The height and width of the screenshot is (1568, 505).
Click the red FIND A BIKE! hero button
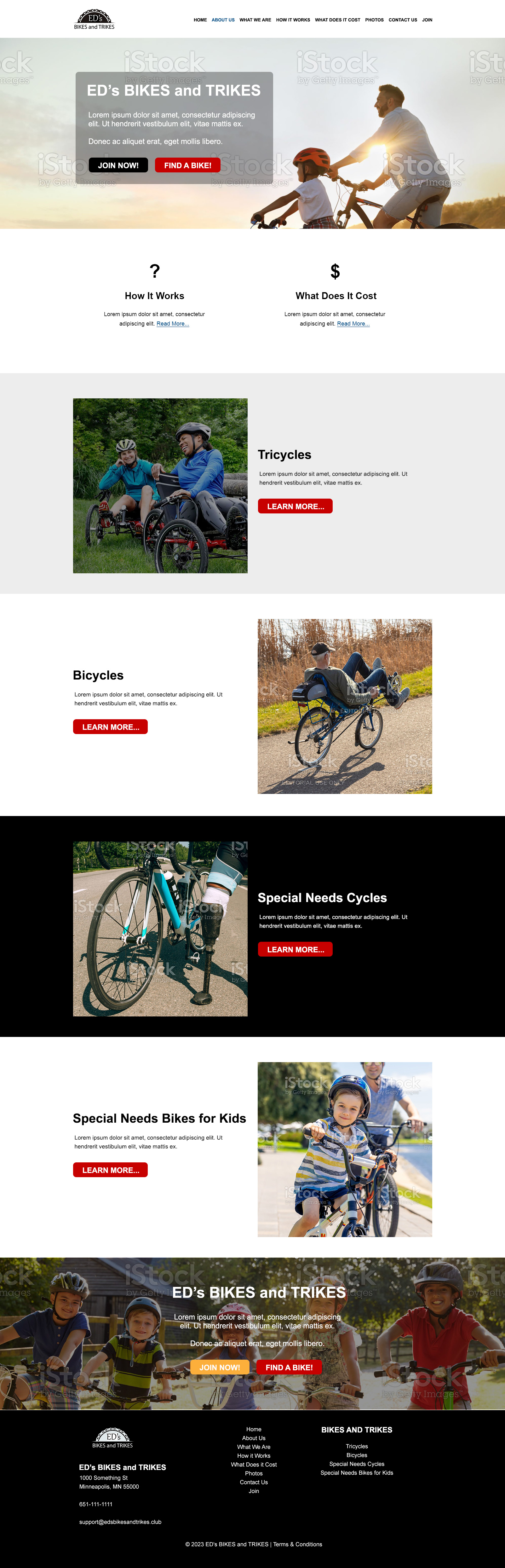pos(187,165)
